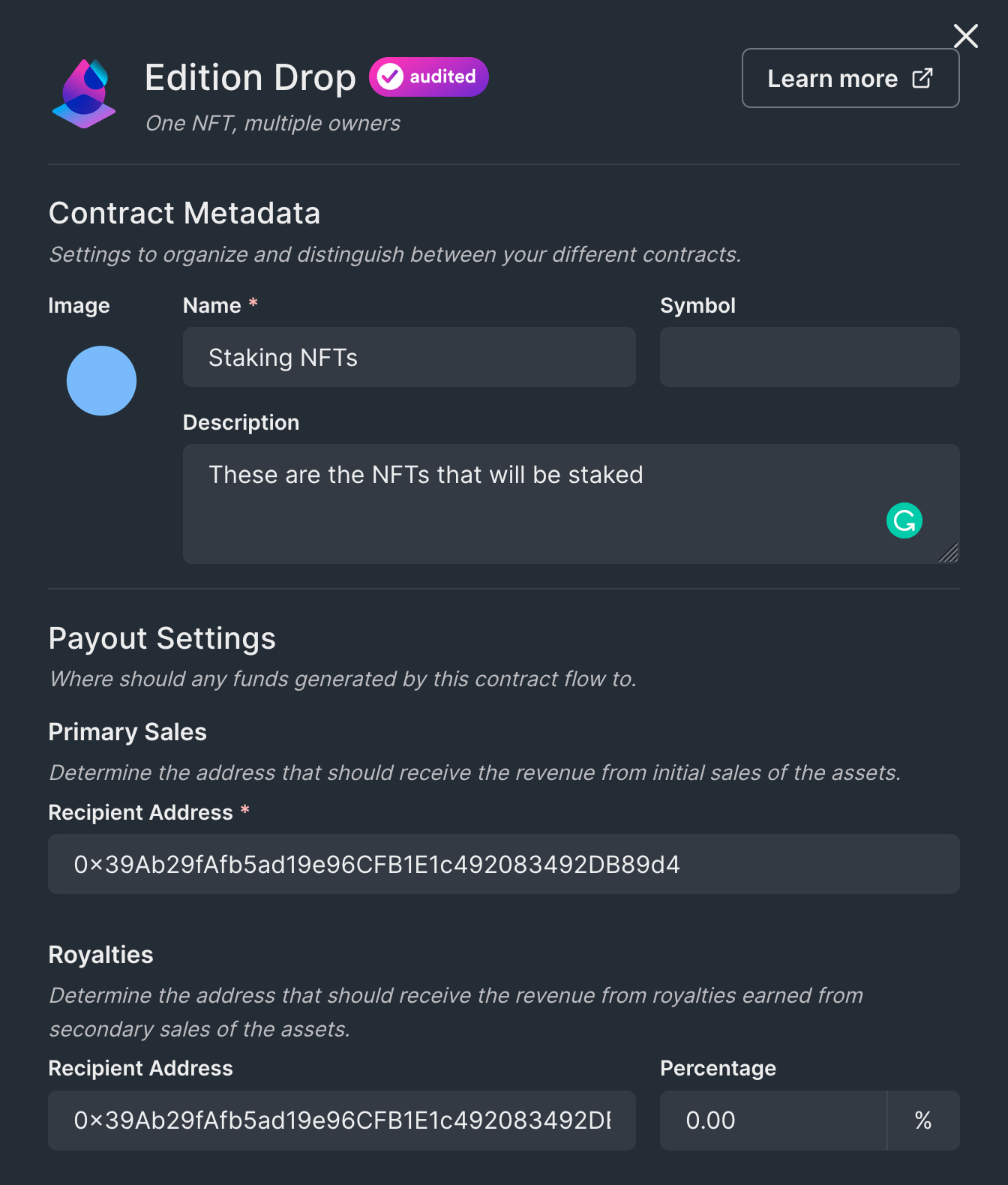The width and height of the screenshot is (1008, 1185).
Task: Click the required asterisk beside Name
Action: [x=253, y=302]
